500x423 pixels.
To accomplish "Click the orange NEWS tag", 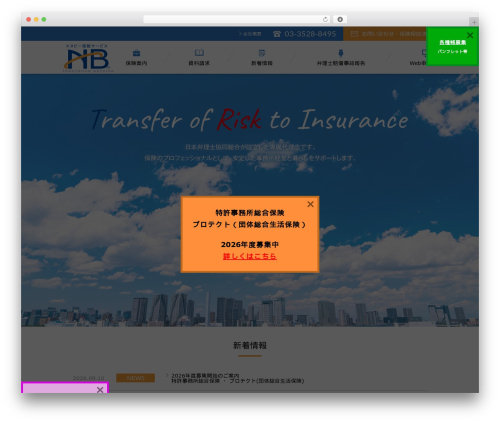I will click(x=135, y=378).
